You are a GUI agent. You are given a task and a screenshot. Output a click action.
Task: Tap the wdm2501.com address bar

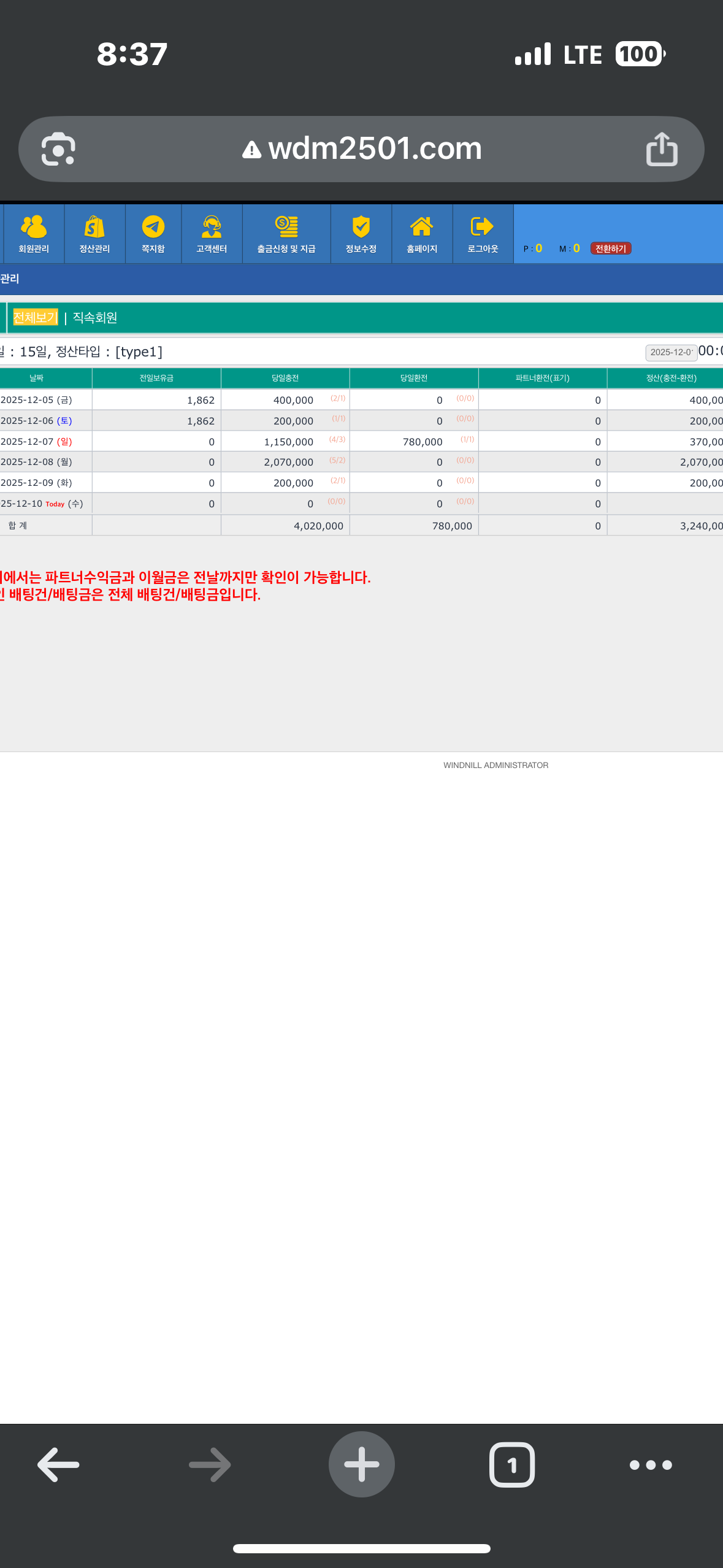[362, 149]
